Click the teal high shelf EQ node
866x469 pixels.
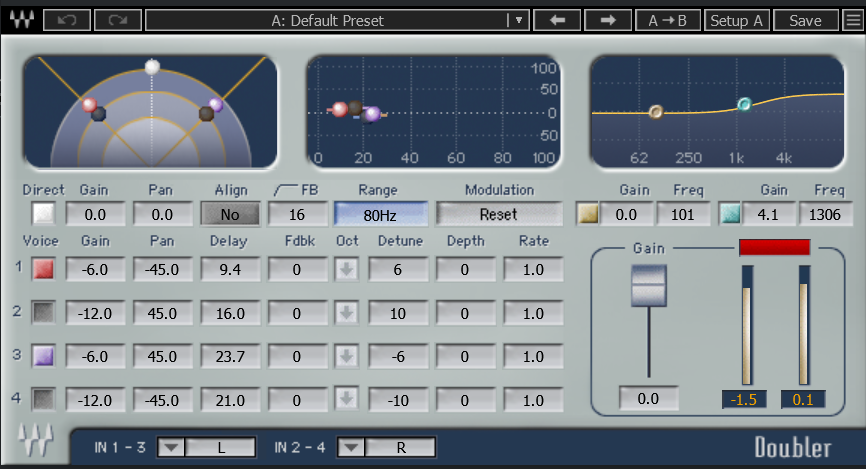point(744,104)
